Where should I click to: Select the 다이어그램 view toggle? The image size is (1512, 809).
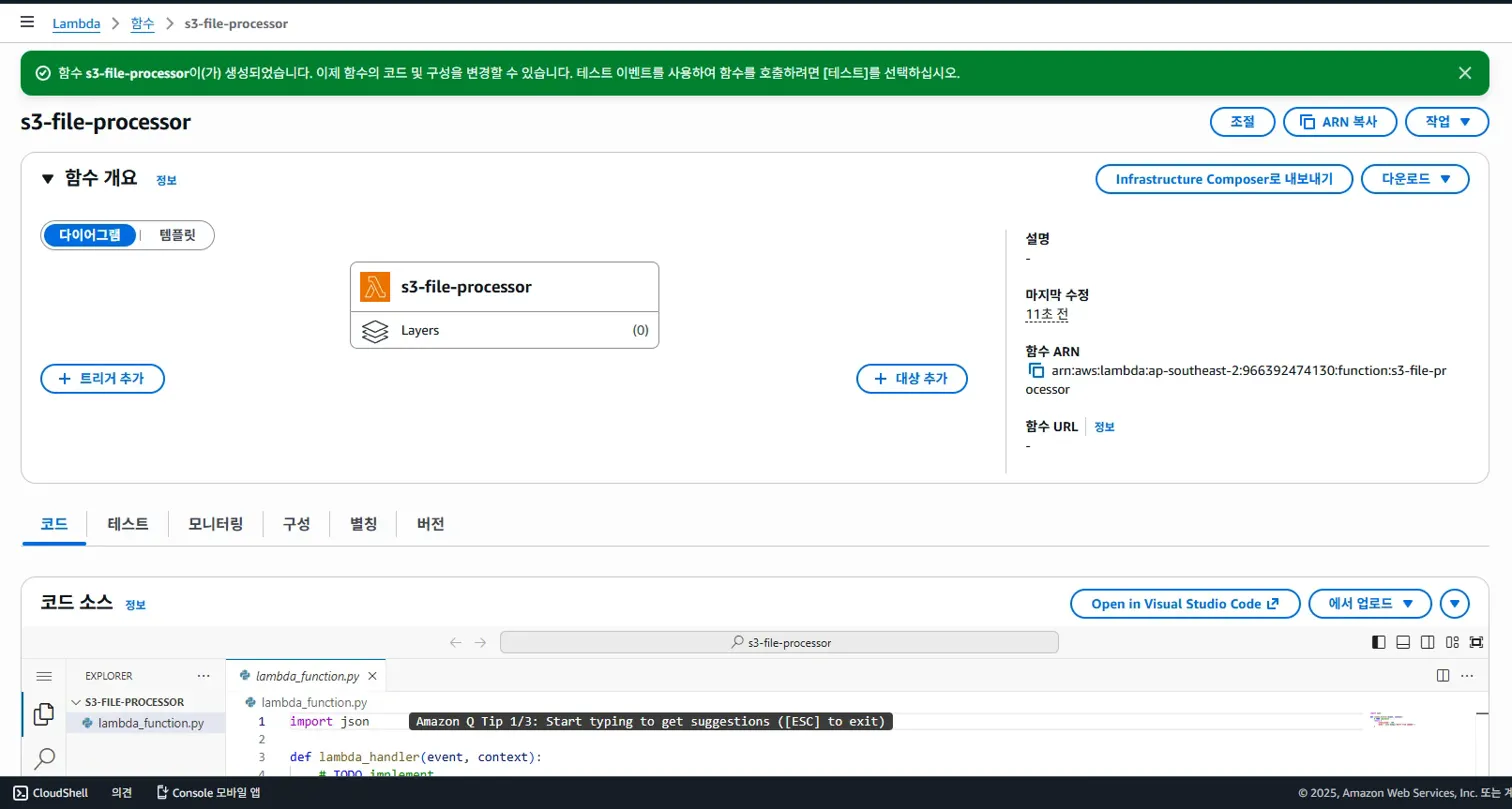click(x=90, y=235)
